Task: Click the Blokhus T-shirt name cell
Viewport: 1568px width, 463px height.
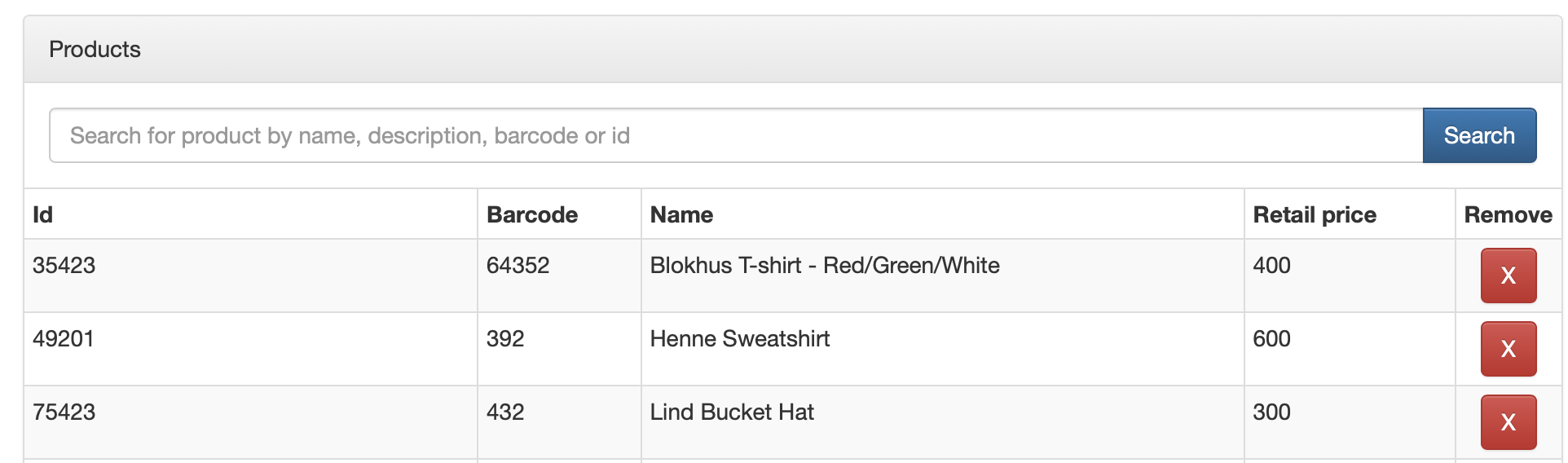Action: (824, 266)
